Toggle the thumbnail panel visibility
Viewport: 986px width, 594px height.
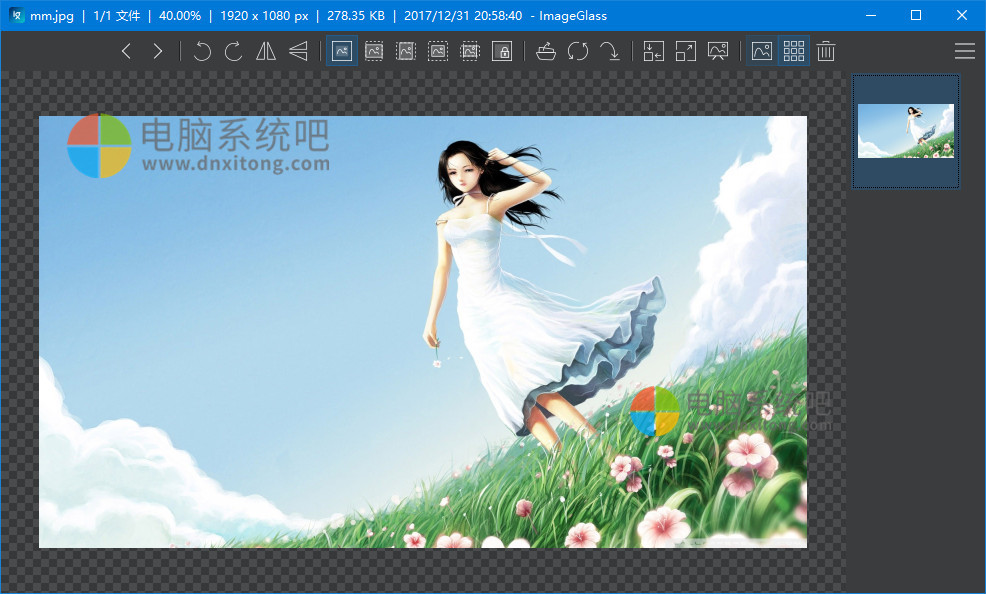pyautogui.click(x=793, y=50)
